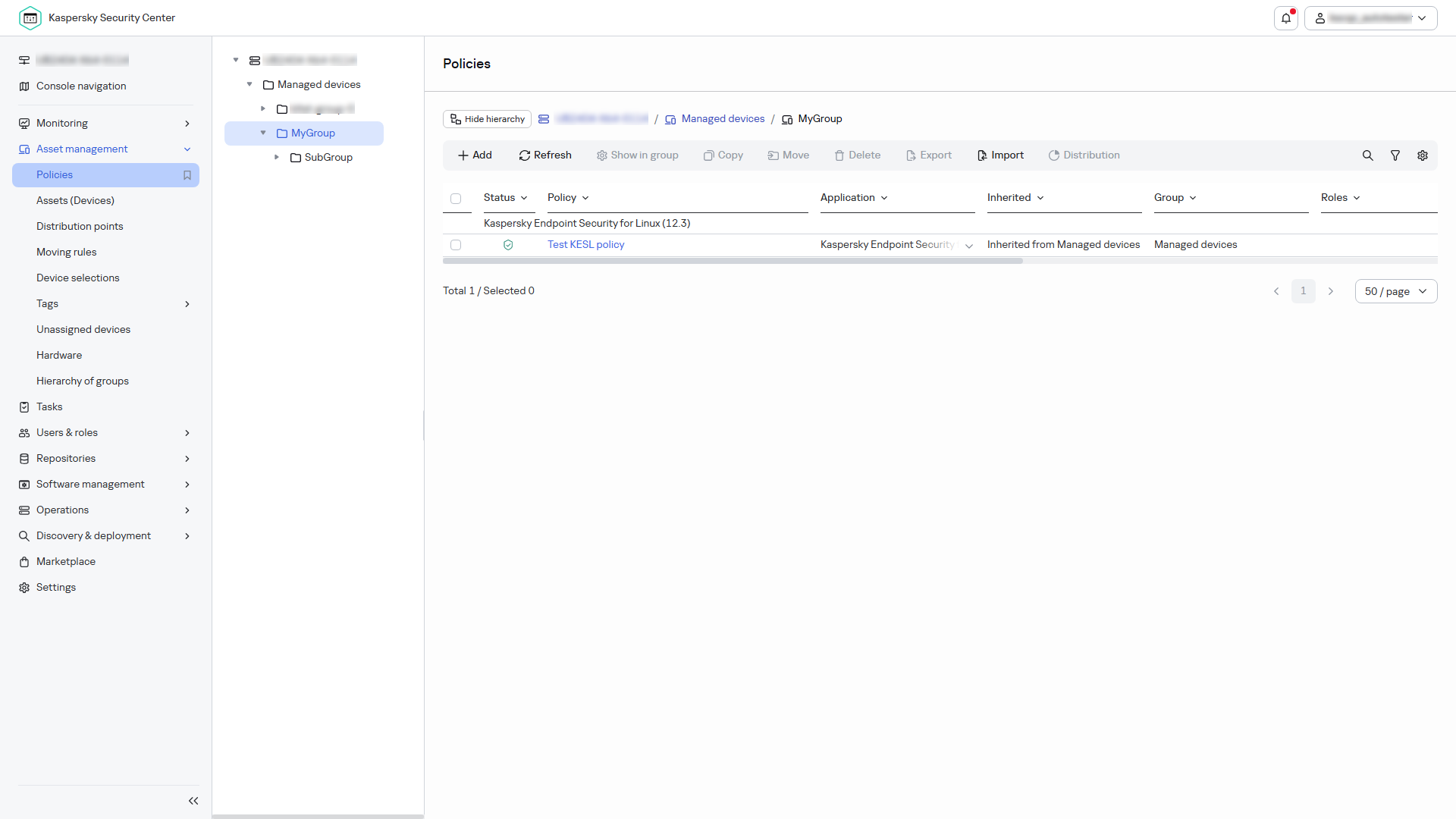
Task: Open the 50 / page dropdown
Action: [x=1396, y=291]
